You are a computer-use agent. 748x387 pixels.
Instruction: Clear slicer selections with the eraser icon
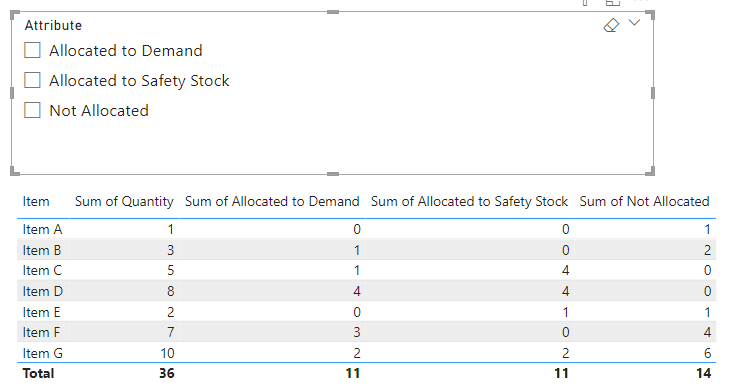click(611, 25)
